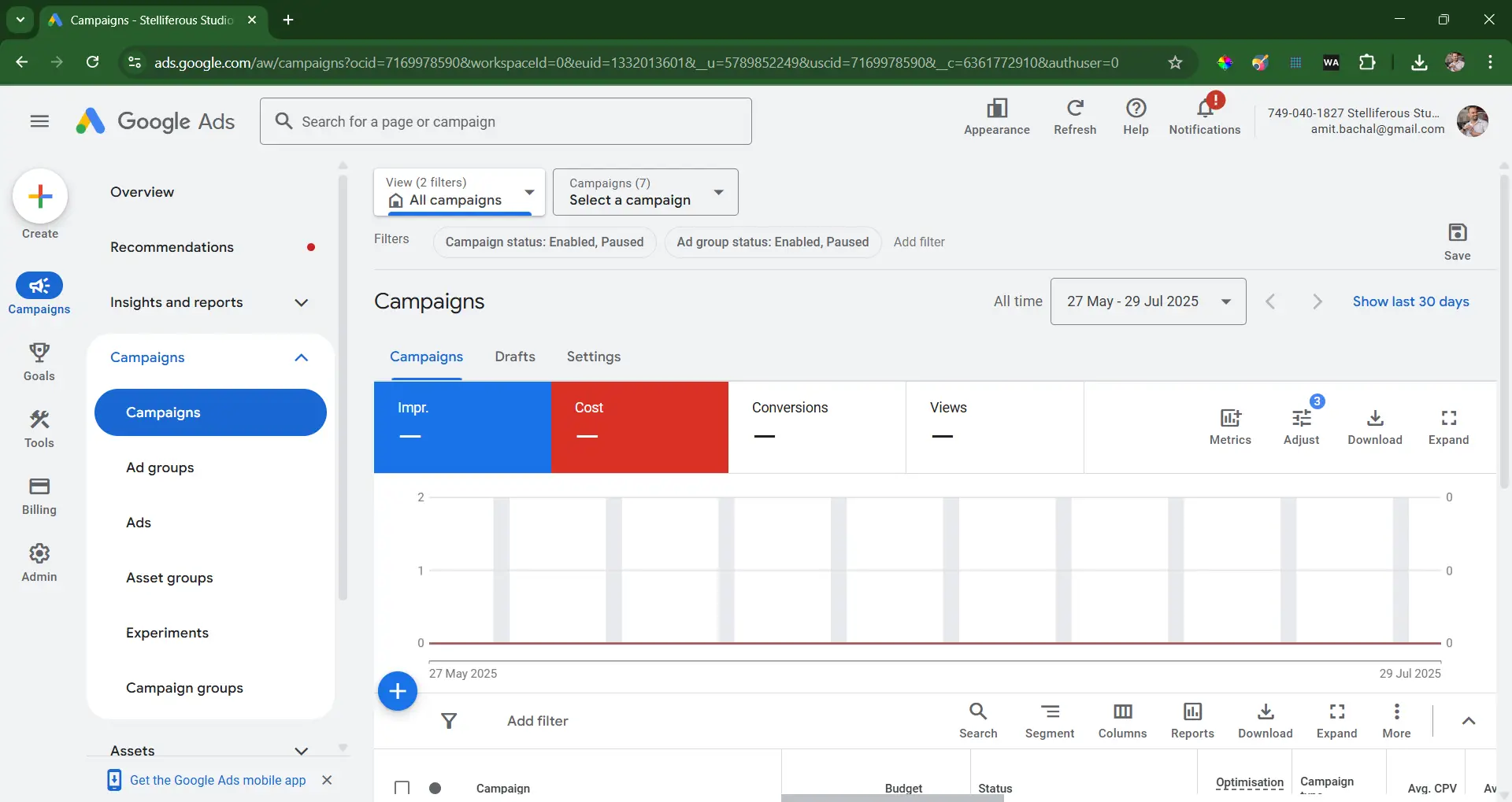Switch to the Drafts tab

(x=515, y=357)
